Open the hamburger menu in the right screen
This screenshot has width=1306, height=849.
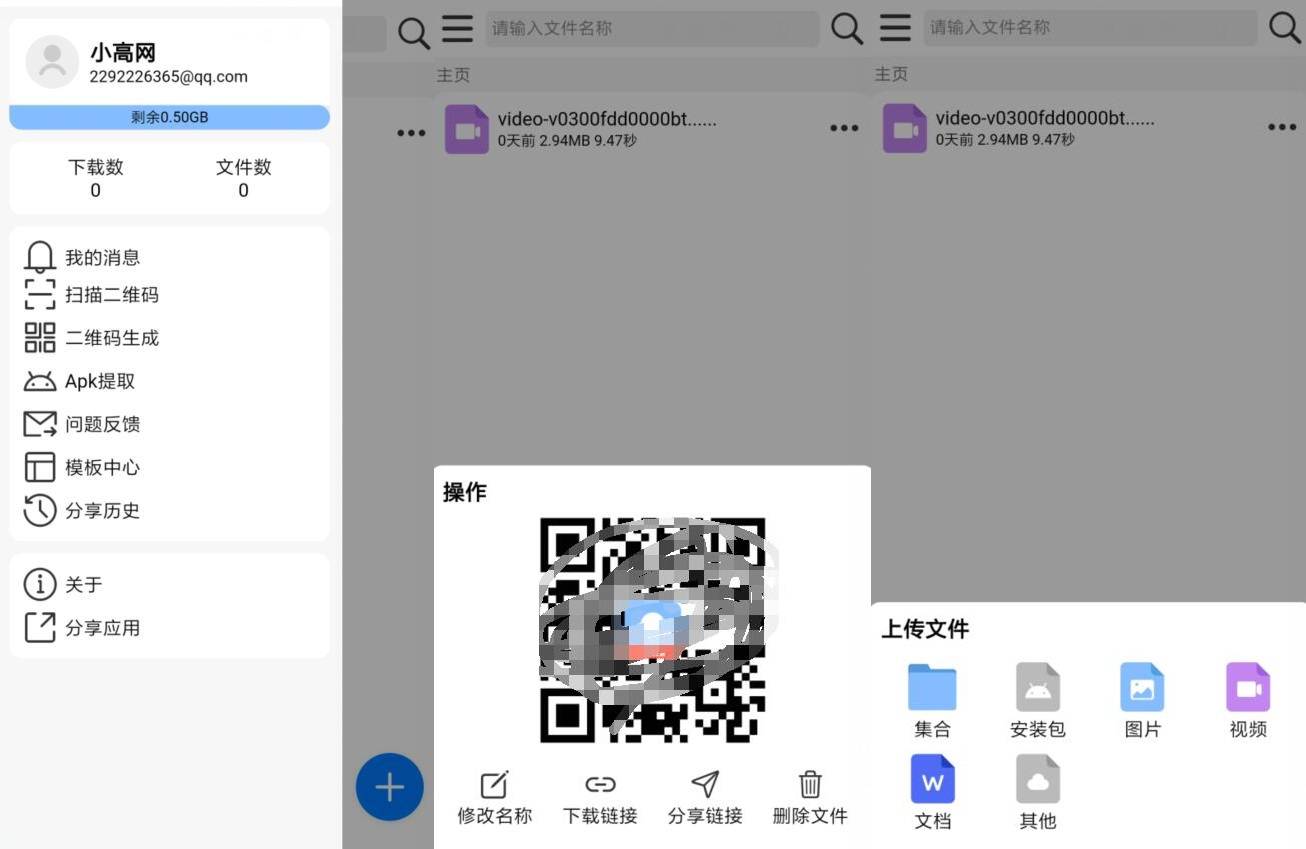[x=895, y=28]
